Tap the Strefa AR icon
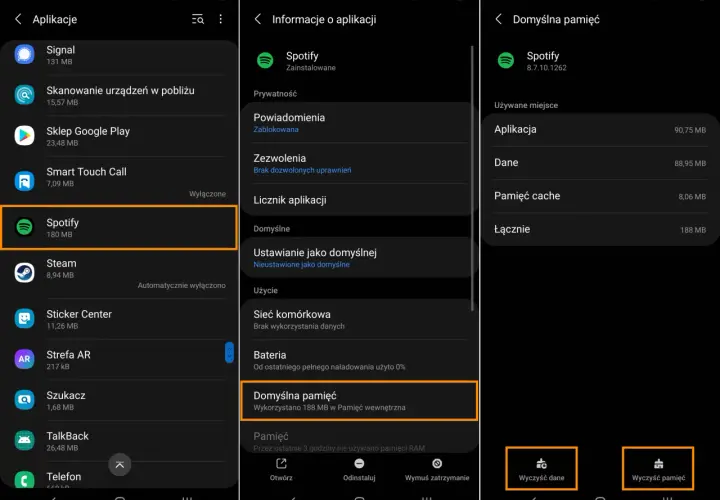The image size is (720, 500). point(24,359)
